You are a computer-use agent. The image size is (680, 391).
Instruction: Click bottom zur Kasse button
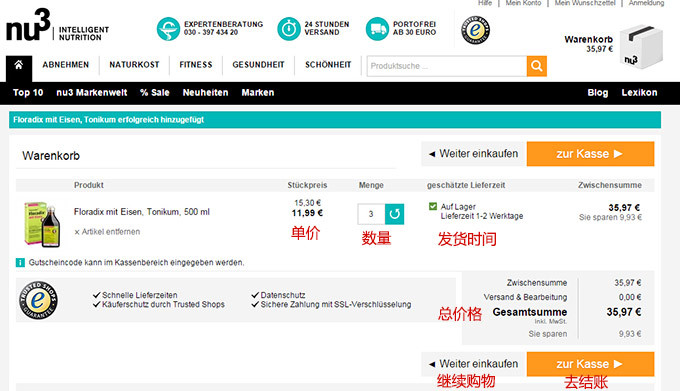(590, 364)
